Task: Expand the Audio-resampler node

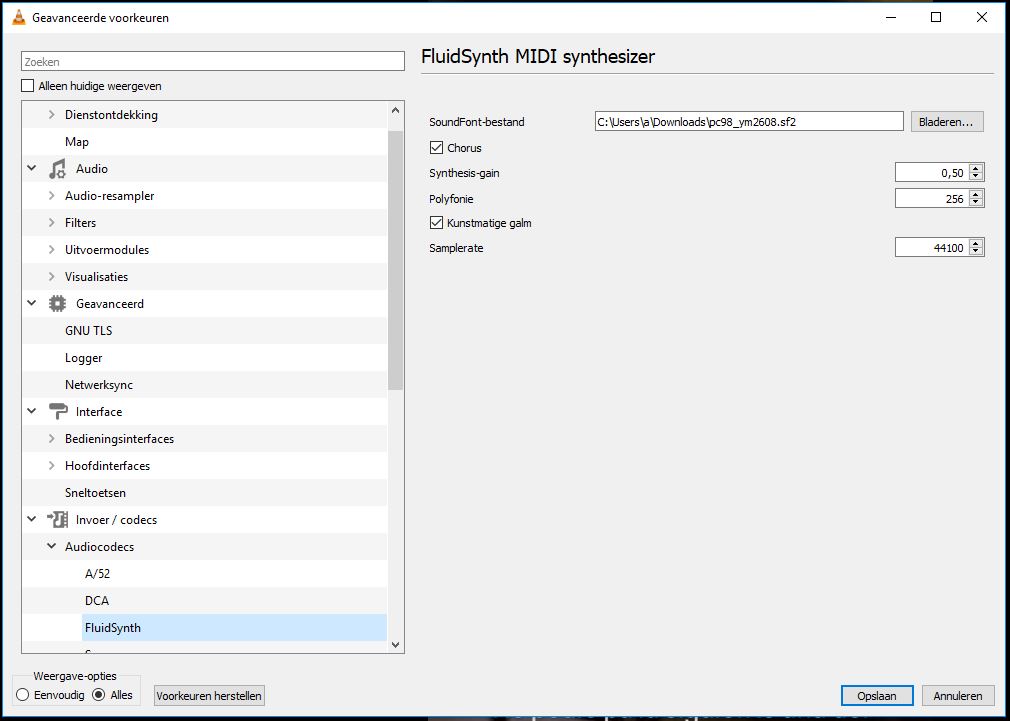Action: click(52, 196)
